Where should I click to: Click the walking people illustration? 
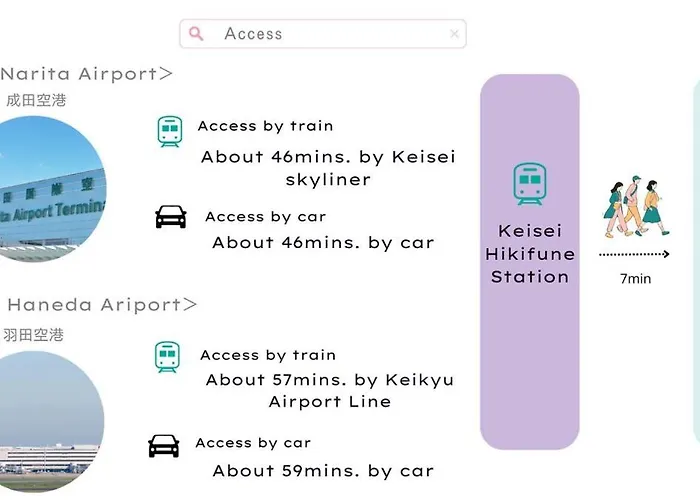[x=636, y=206]
